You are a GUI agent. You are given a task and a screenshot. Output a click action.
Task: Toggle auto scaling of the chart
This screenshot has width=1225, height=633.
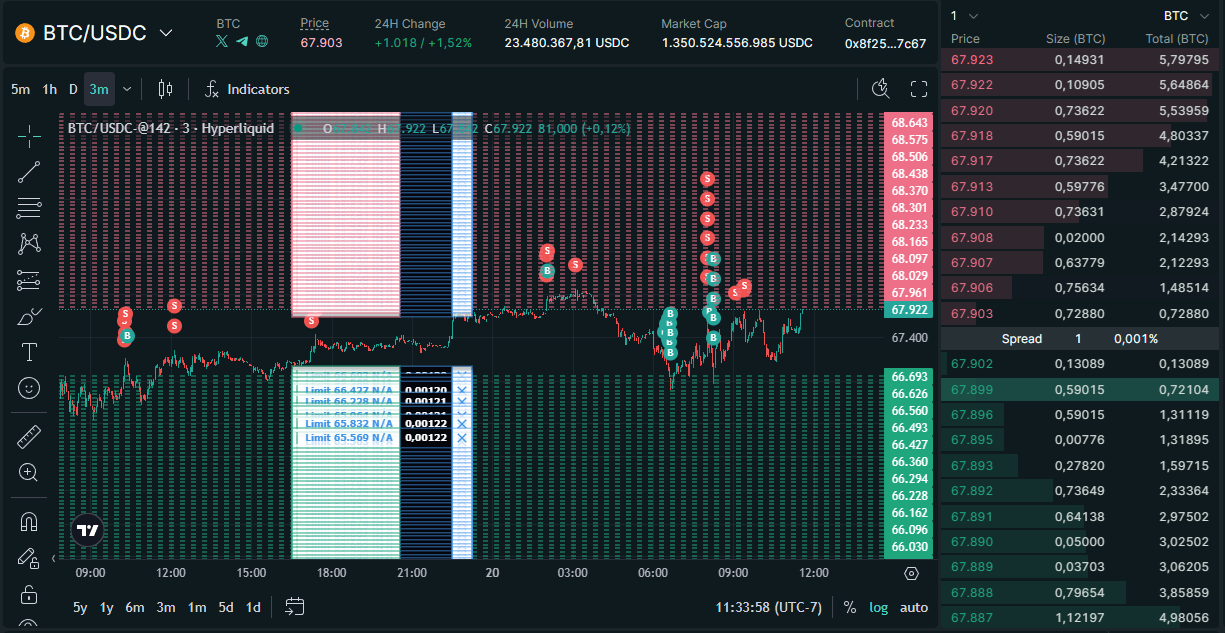(913, 607)
